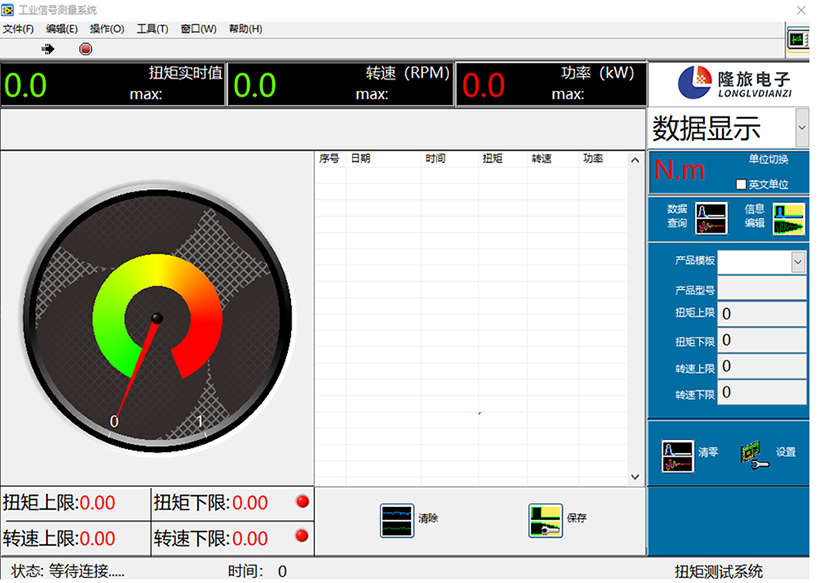The image size is (820, 583).
Task: Expand the 数据显示 dropdown
Action: pyautogui.click(x=801, y=128)
